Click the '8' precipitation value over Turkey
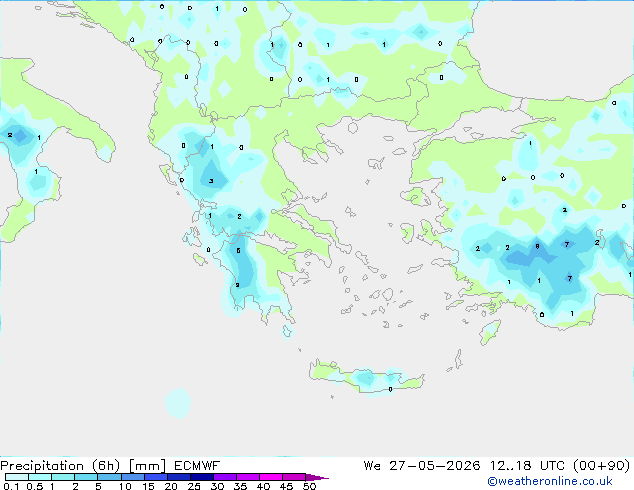The image size is (634, 490). [x=537, y=246]
